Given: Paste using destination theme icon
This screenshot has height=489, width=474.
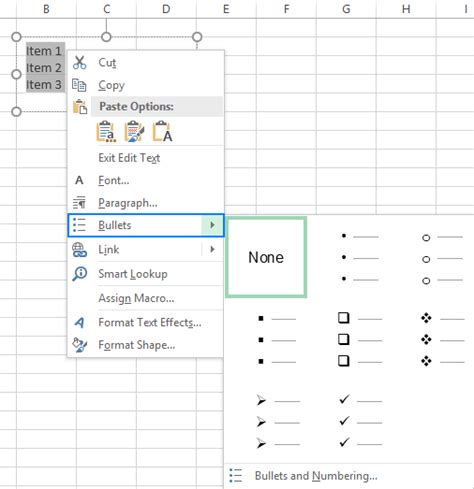Looking at the screenshot, I should pyautogui.click(x=106, y=132).
